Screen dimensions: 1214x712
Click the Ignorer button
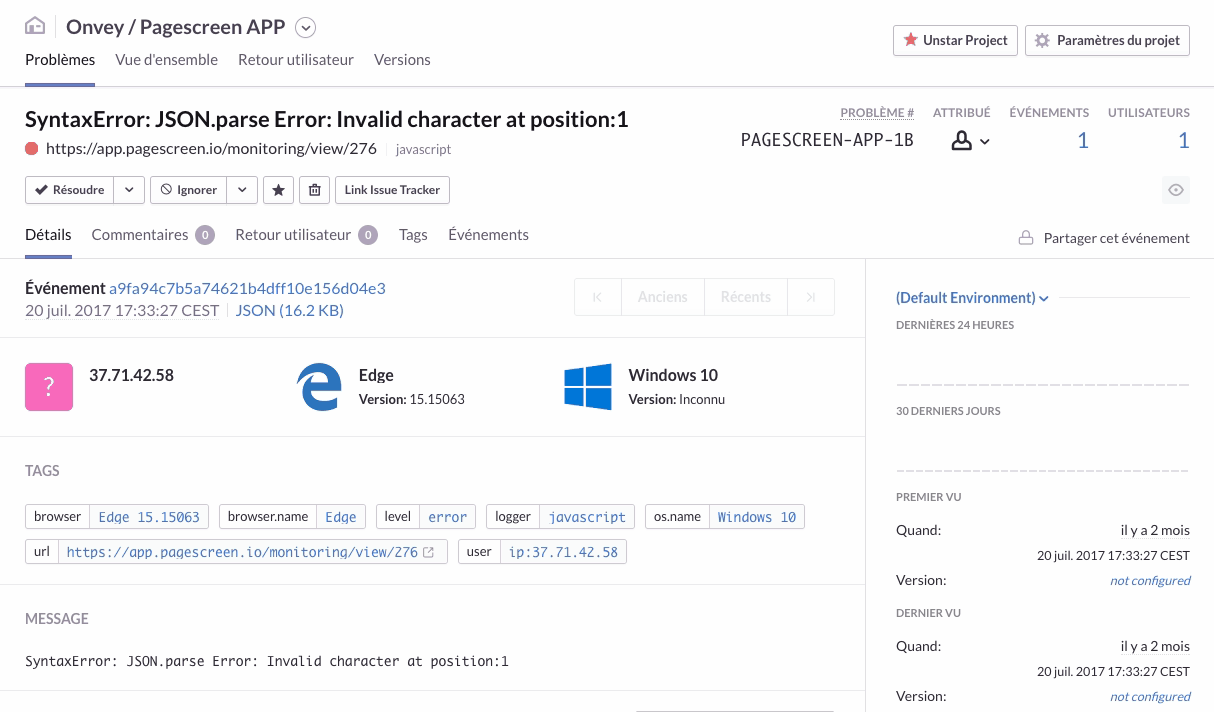[189, 190]
